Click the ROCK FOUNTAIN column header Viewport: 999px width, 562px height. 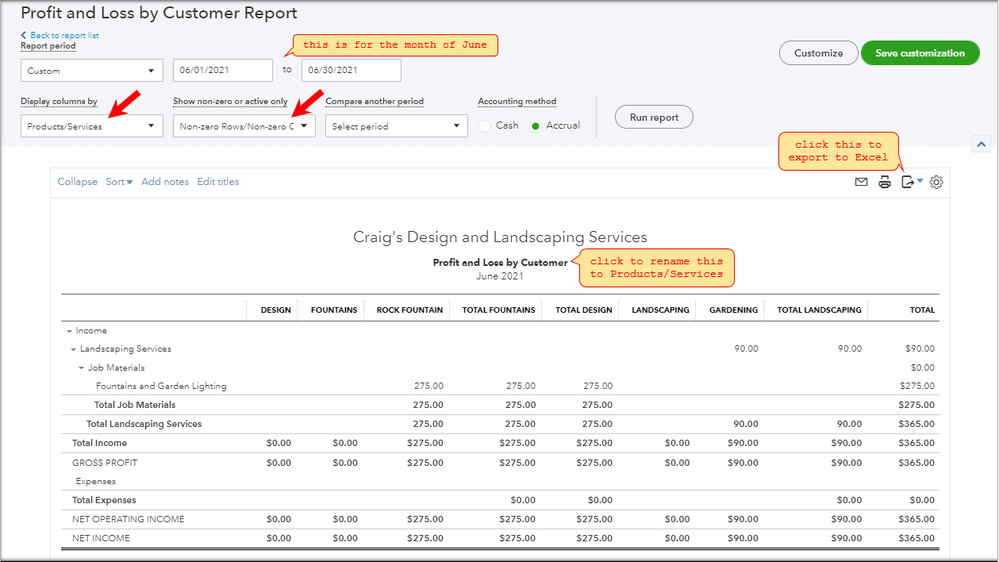[x=409, y=310]
